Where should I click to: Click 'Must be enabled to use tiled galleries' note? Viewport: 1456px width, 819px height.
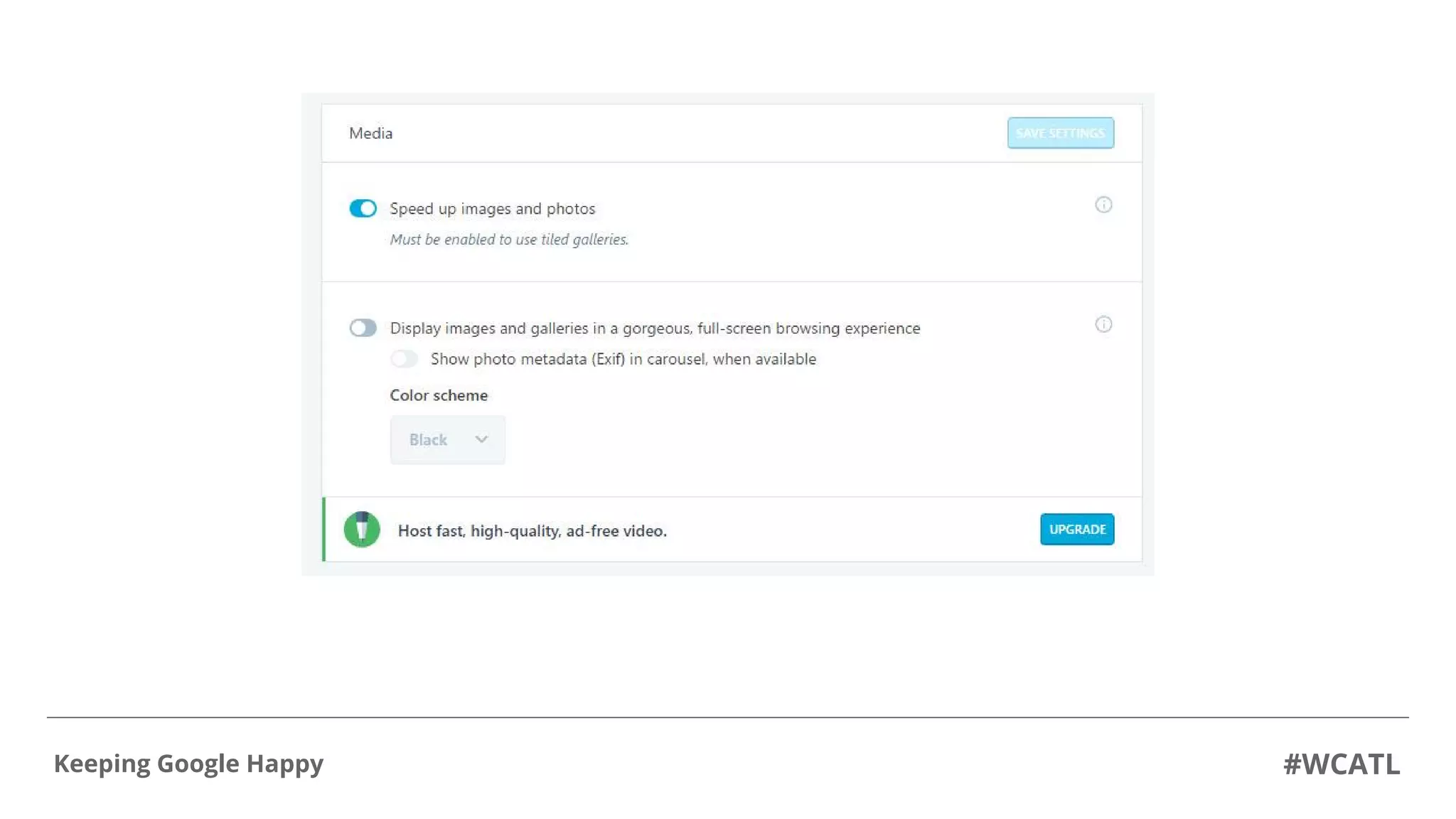point(509,240)
